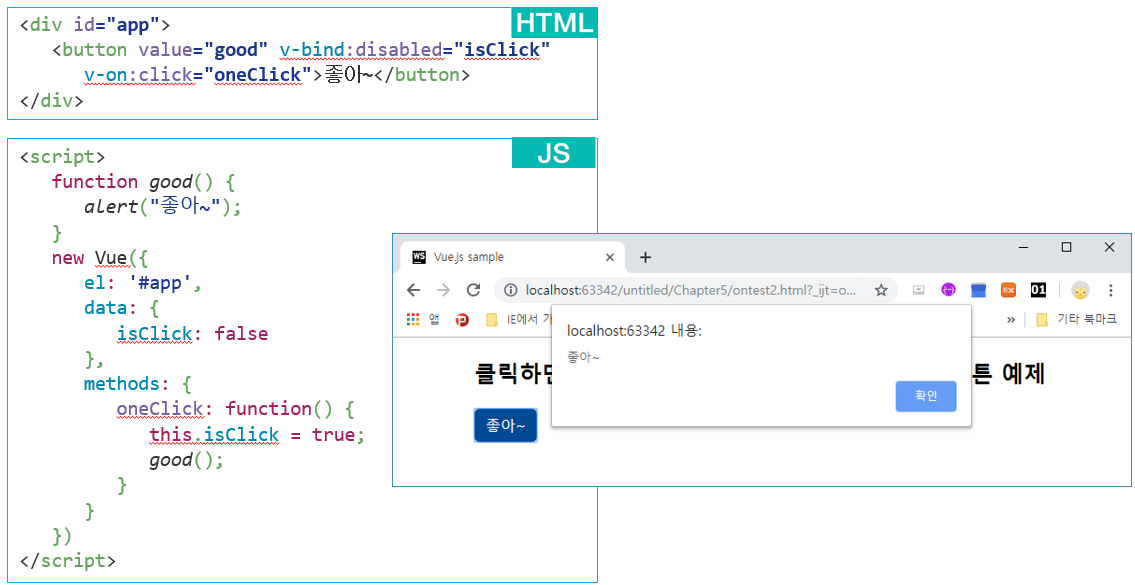This screenshot has height=585, width=1135.
Task: Click the orange EX extension icon
Action: point(1008,290)
